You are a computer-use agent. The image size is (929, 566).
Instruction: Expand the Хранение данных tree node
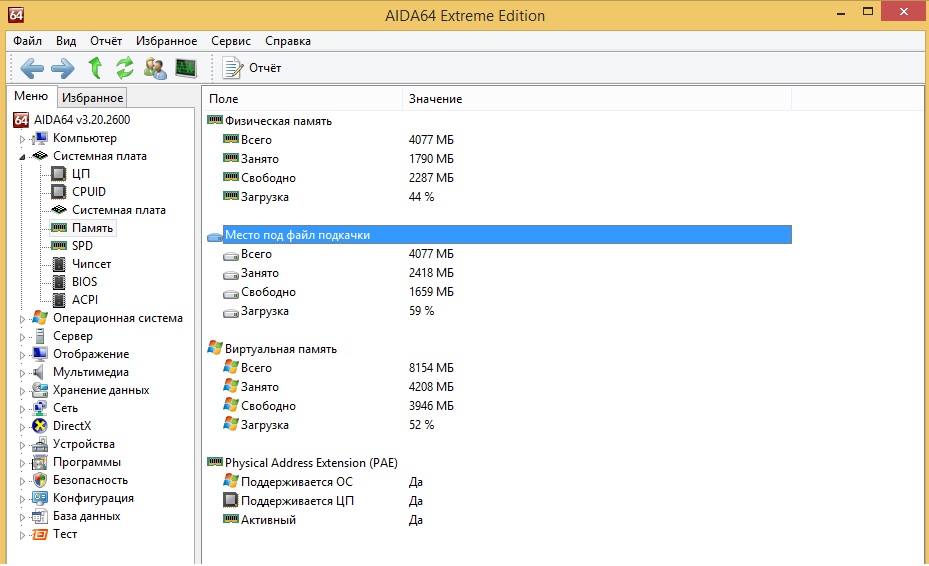(22, 391)
